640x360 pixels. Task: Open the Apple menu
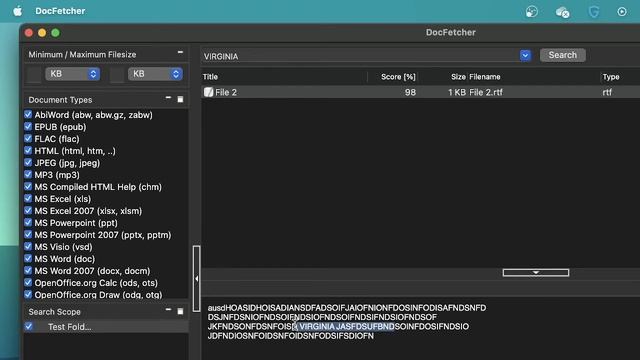pos(18,11)
